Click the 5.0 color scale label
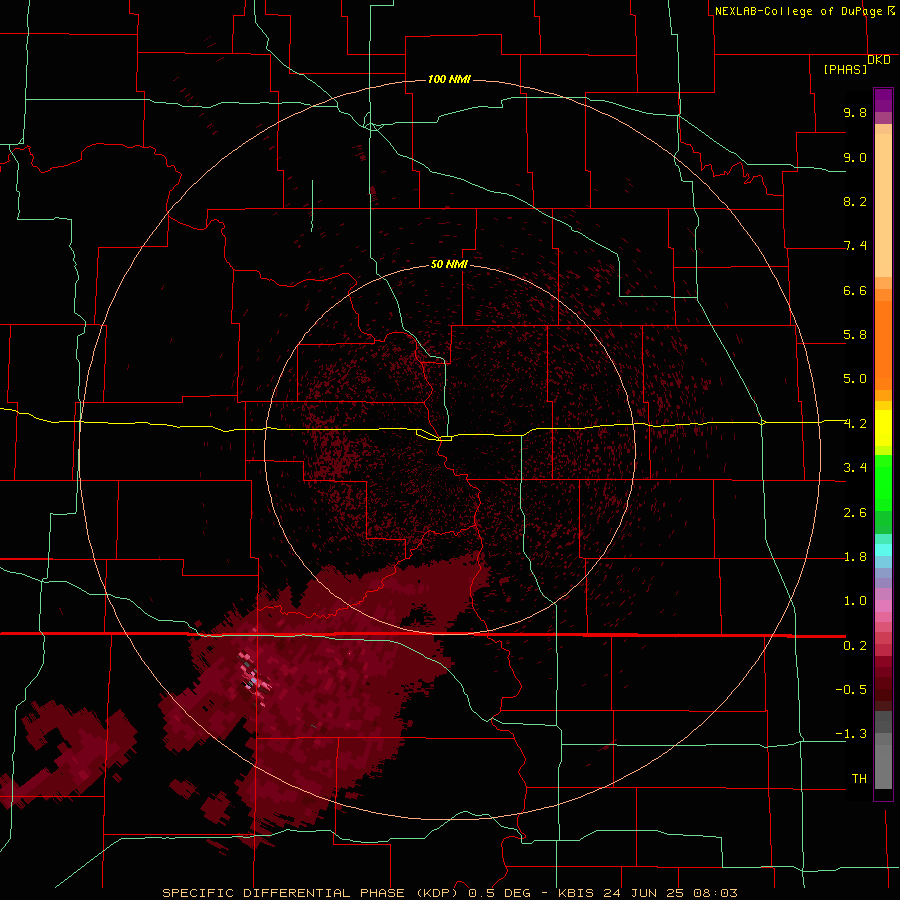This screenshot has width=900, height=900. pyautogui.click(x=855, y=379)
